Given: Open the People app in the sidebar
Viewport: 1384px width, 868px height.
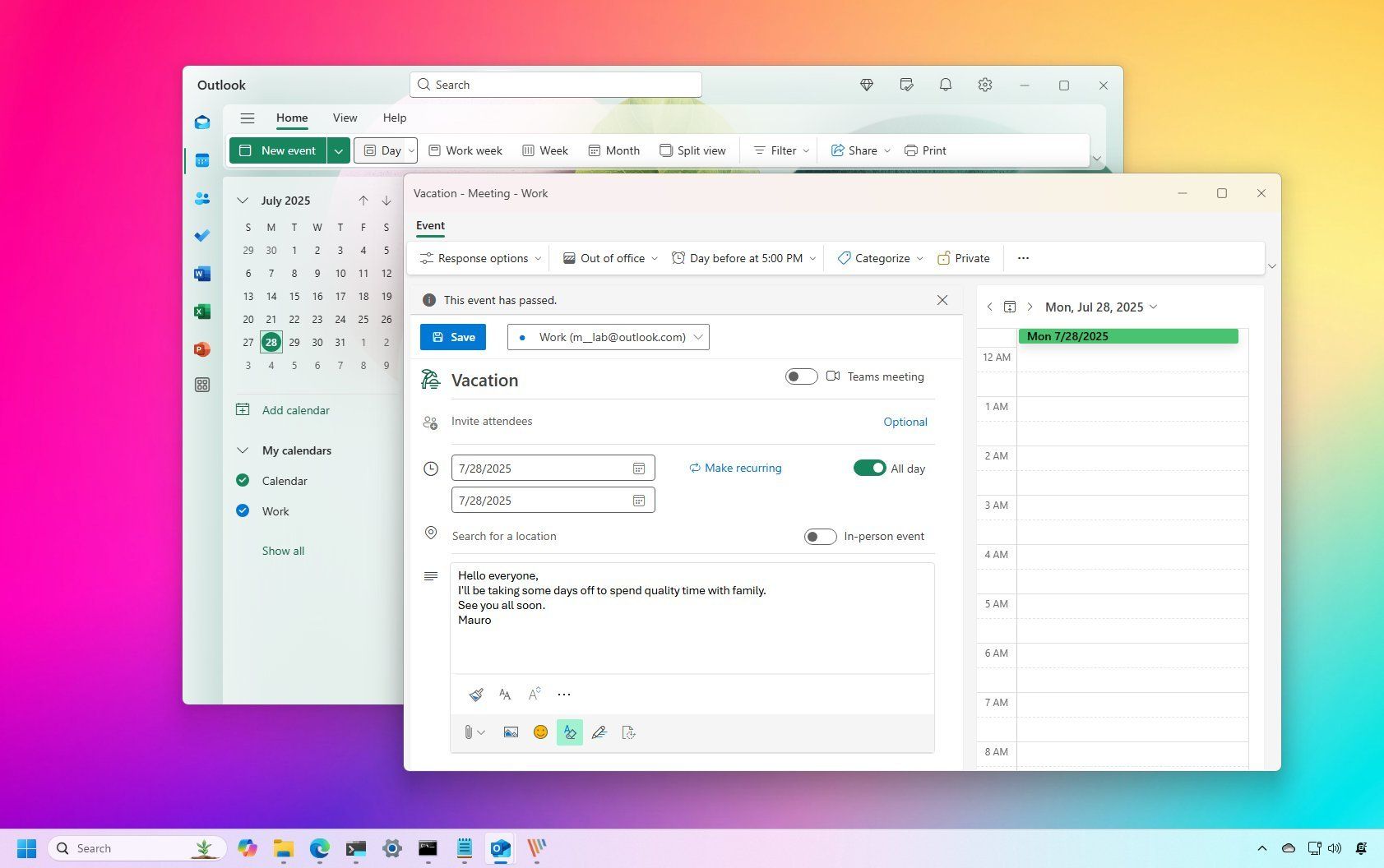Looking at the screenshot, I should click(202, 197).
